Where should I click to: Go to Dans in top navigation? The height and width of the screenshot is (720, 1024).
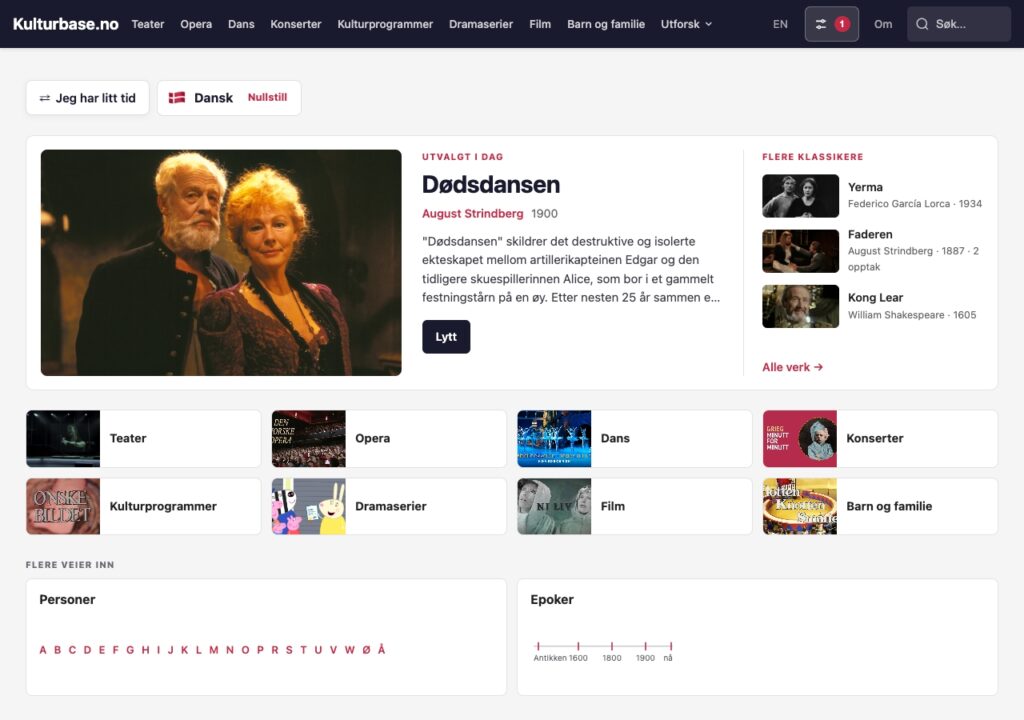click(241, 24)
